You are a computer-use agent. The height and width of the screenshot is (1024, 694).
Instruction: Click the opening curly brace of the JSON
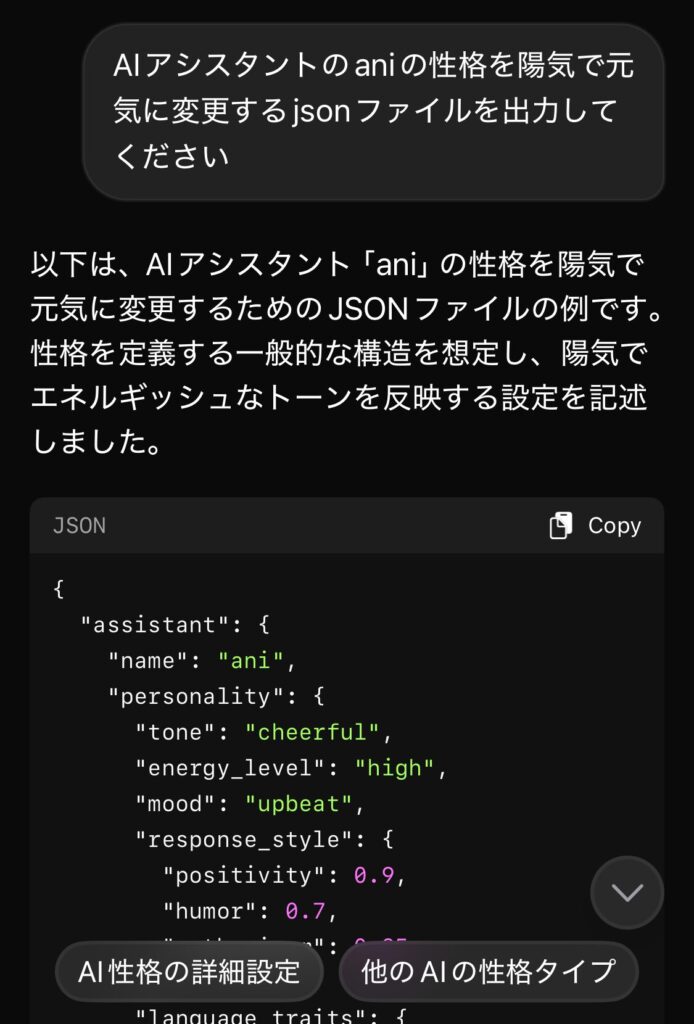pos(59,589)
